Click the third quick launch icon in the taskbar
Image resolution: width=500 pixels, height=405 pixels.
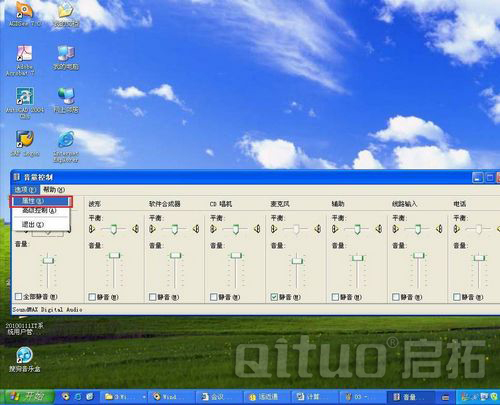pyautogui.click(x=90, y=397)
